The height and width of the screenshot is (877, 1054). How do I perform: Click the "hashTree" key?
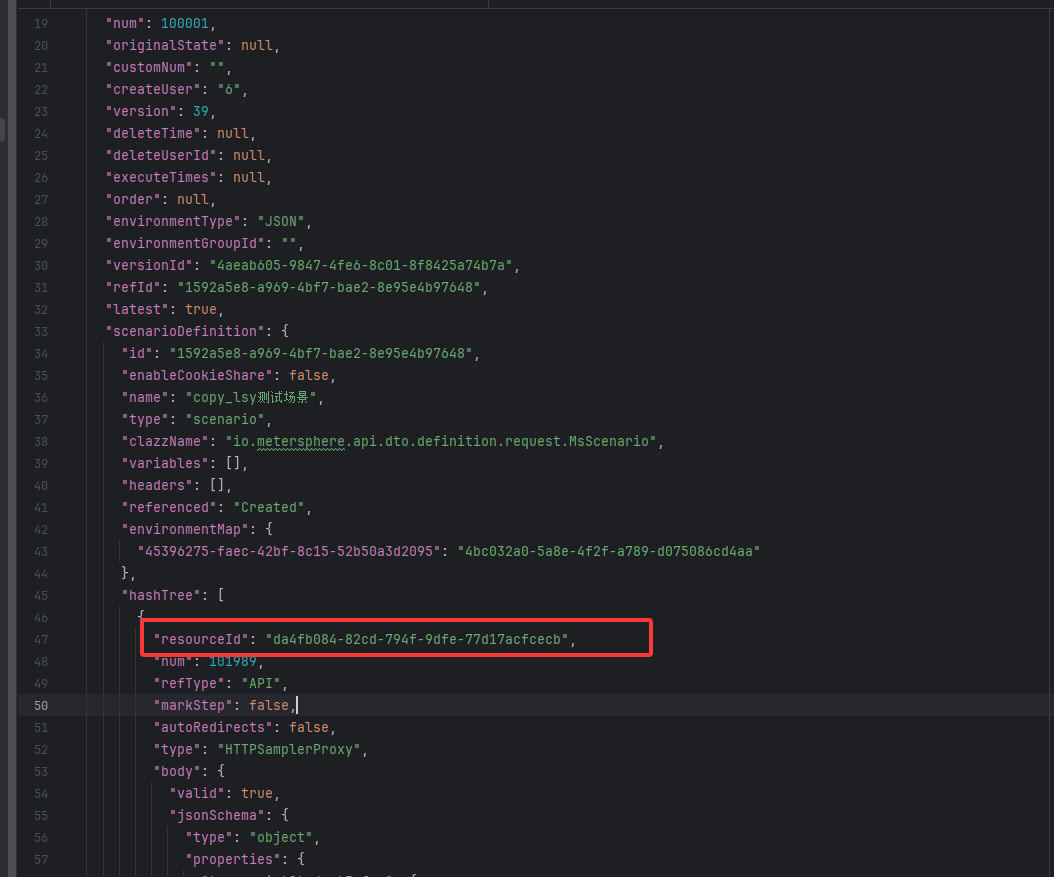pos(161,595)
